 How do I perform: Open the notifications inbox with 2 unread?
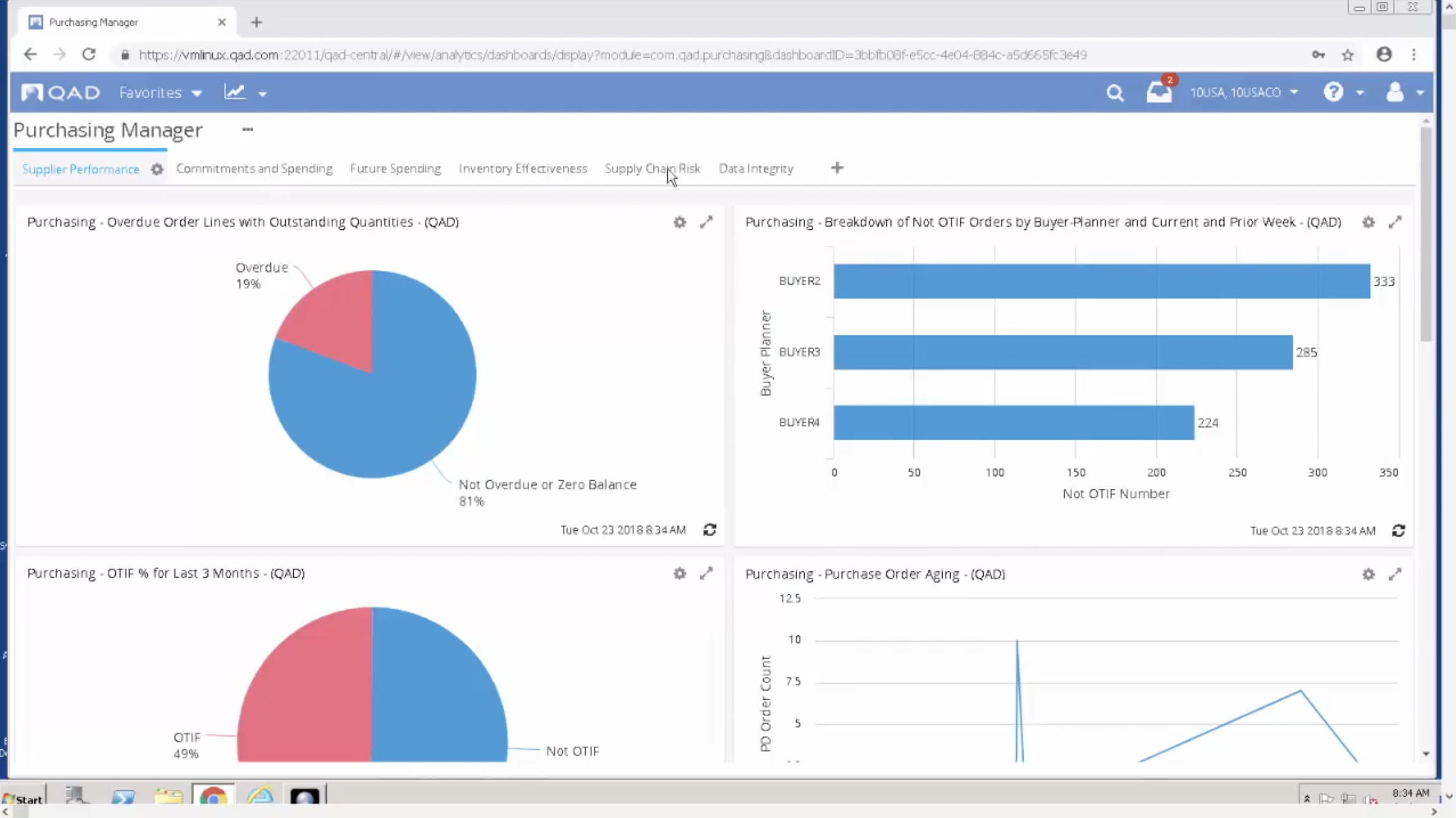[x=1159, y=93]
